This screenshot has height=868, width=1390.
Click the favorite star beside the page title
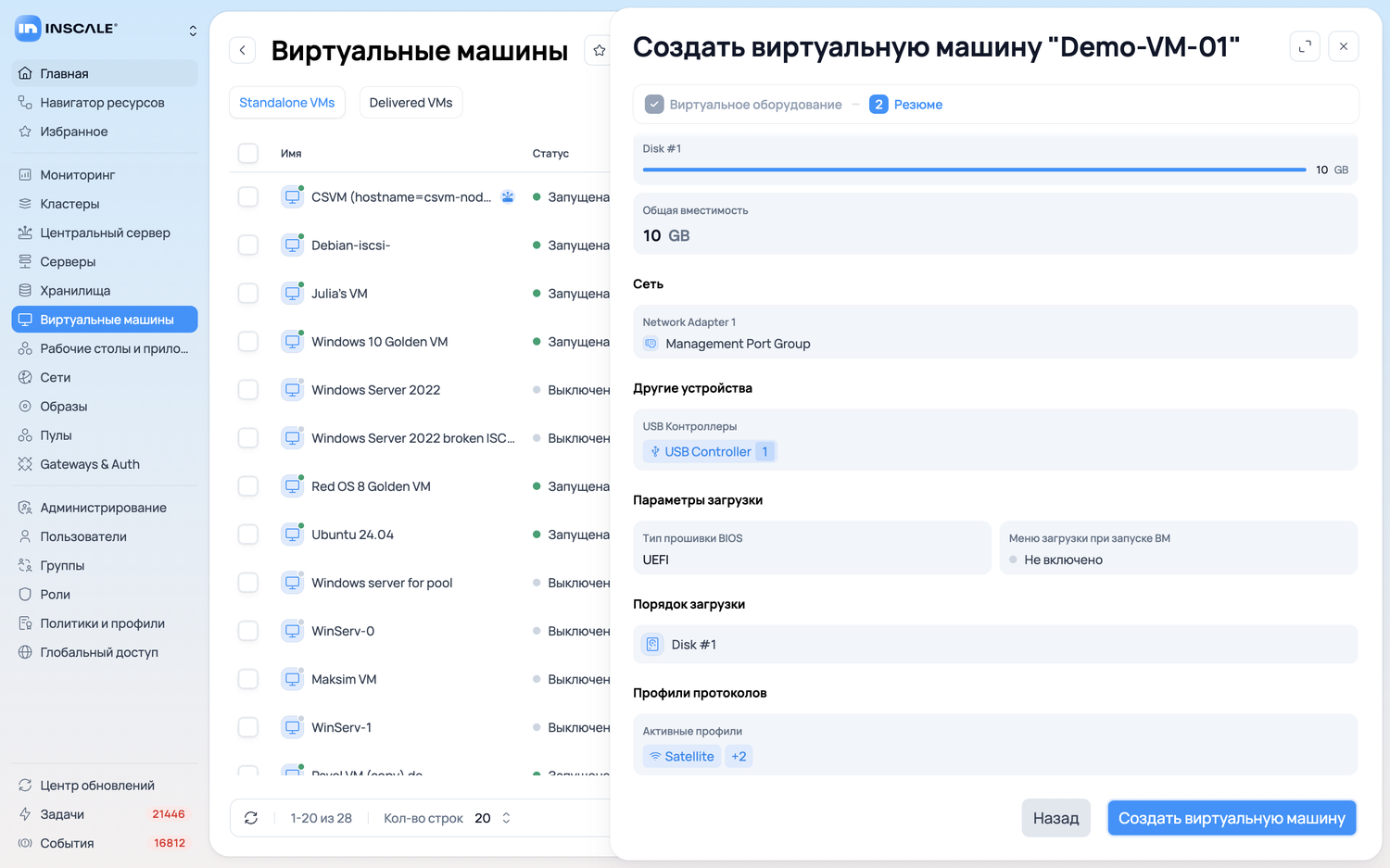pos(599,50)
